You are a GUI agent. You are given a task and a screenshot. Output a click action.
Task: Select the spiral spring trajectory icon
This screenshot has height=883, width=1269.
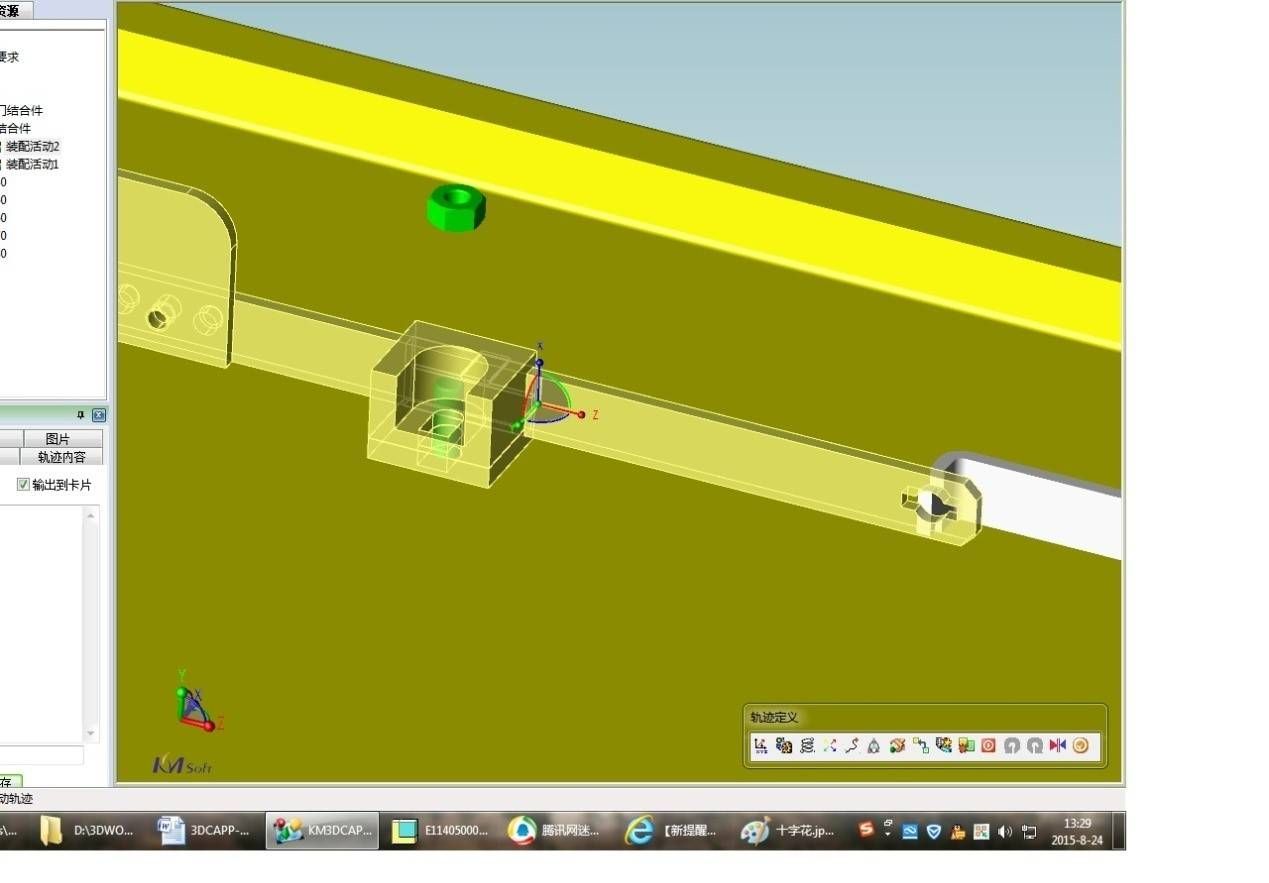click(807, 745)
